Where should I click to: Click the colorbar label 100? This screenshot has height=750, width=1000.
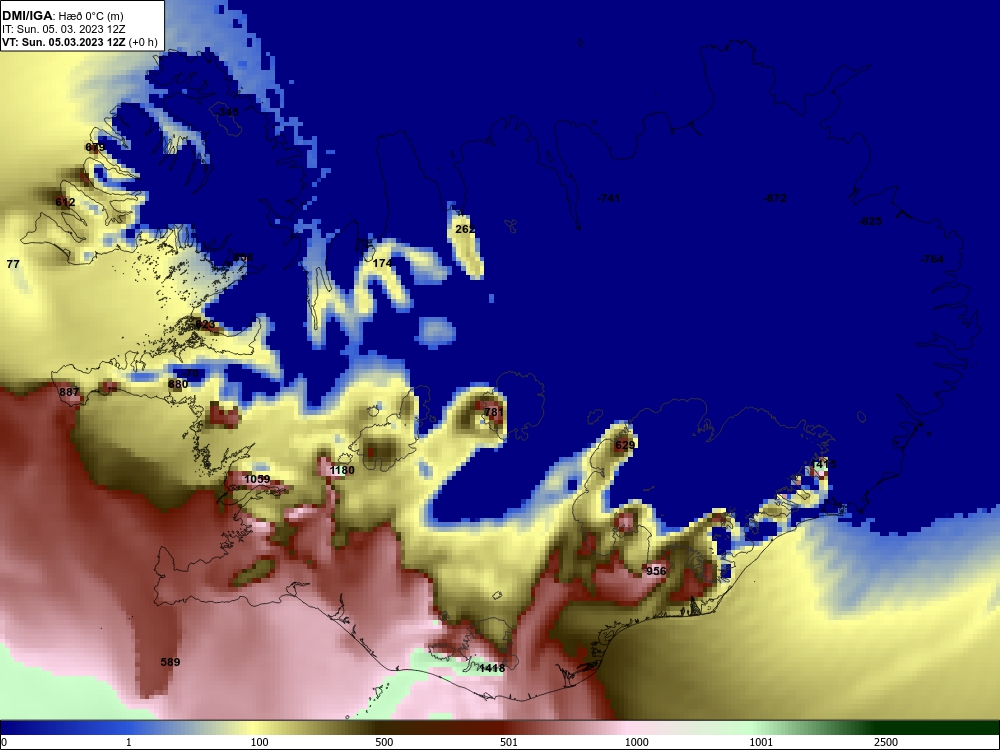[260, 742]
